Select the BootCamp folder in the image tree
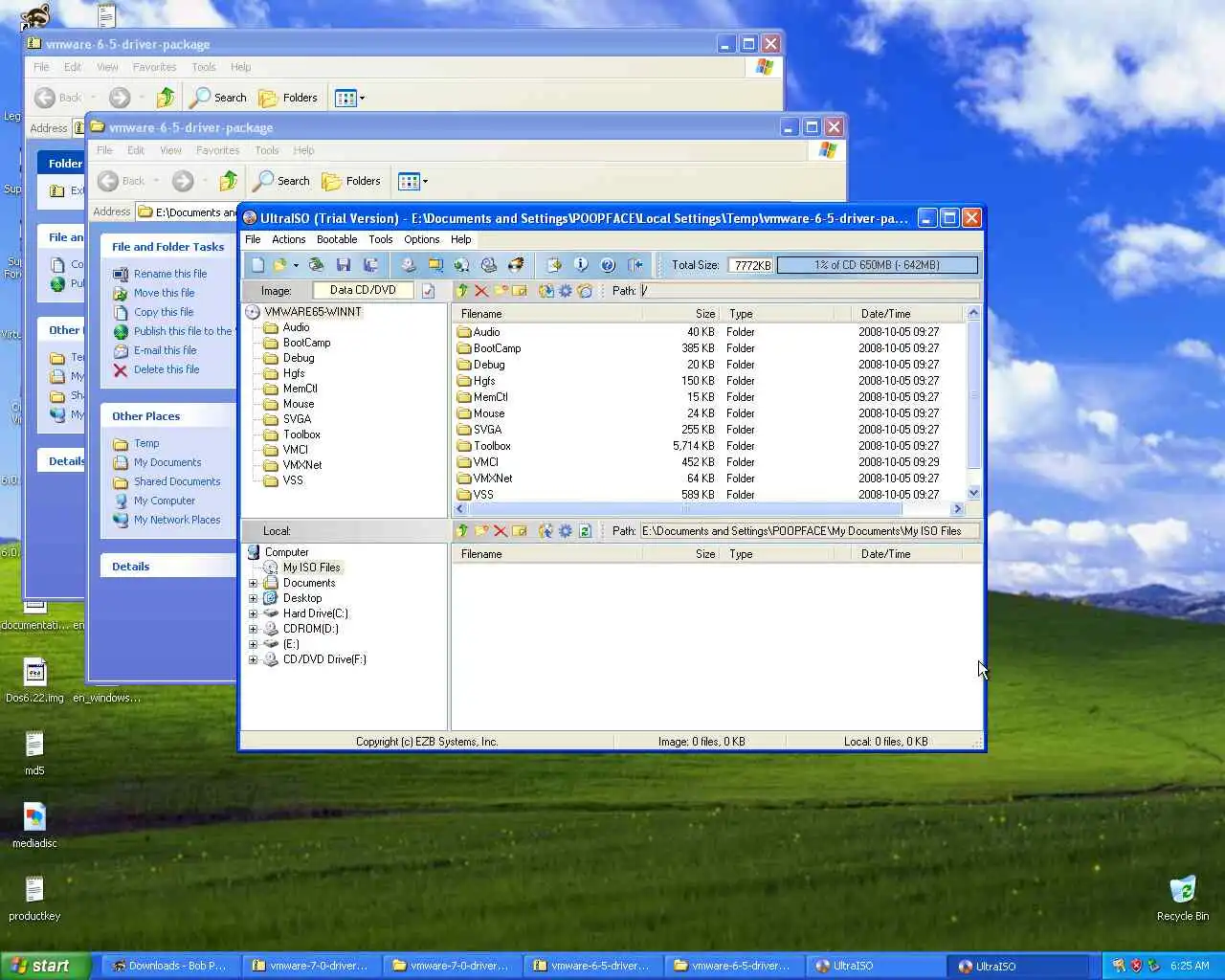1225x980 pixels. pos(306,343)
